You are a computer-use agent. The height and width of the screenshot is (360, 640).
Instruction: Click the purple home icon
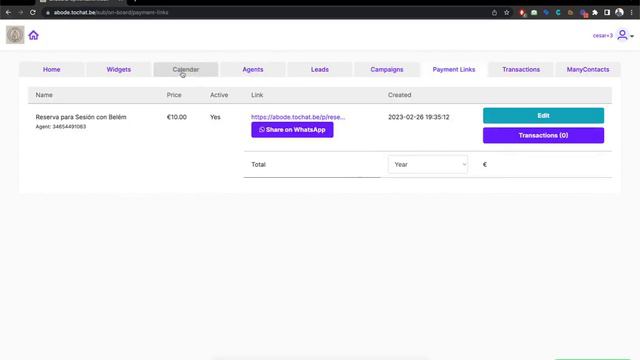pos(33,36)
